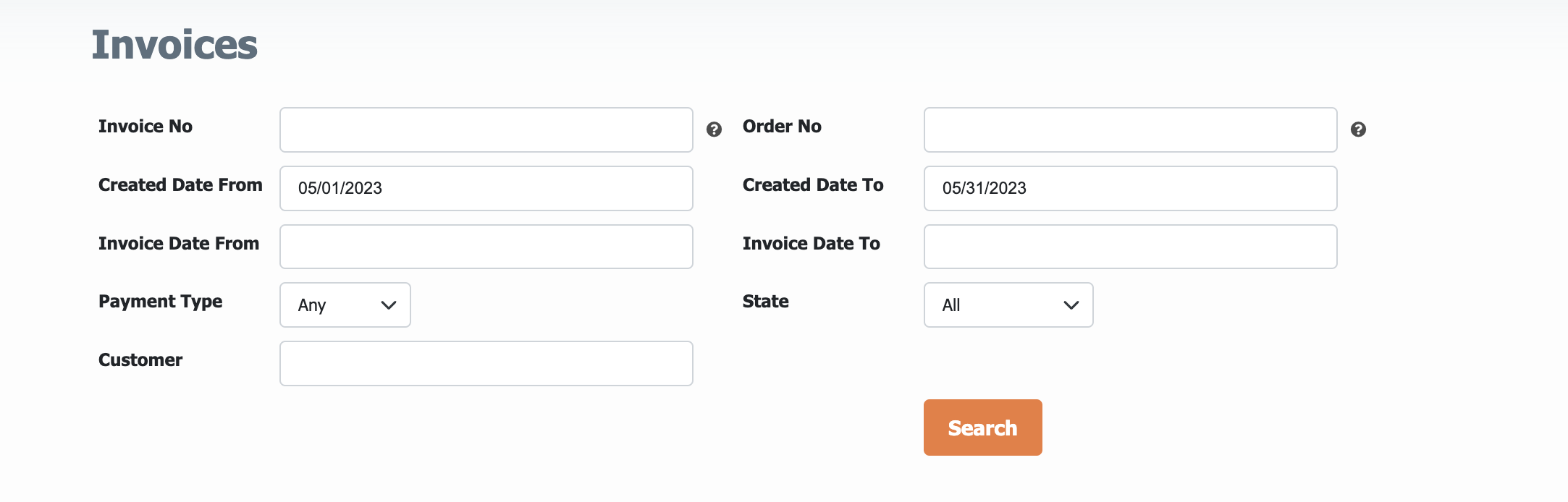
Task: Open the Payment Type dropdown
Action: (345, 305)
